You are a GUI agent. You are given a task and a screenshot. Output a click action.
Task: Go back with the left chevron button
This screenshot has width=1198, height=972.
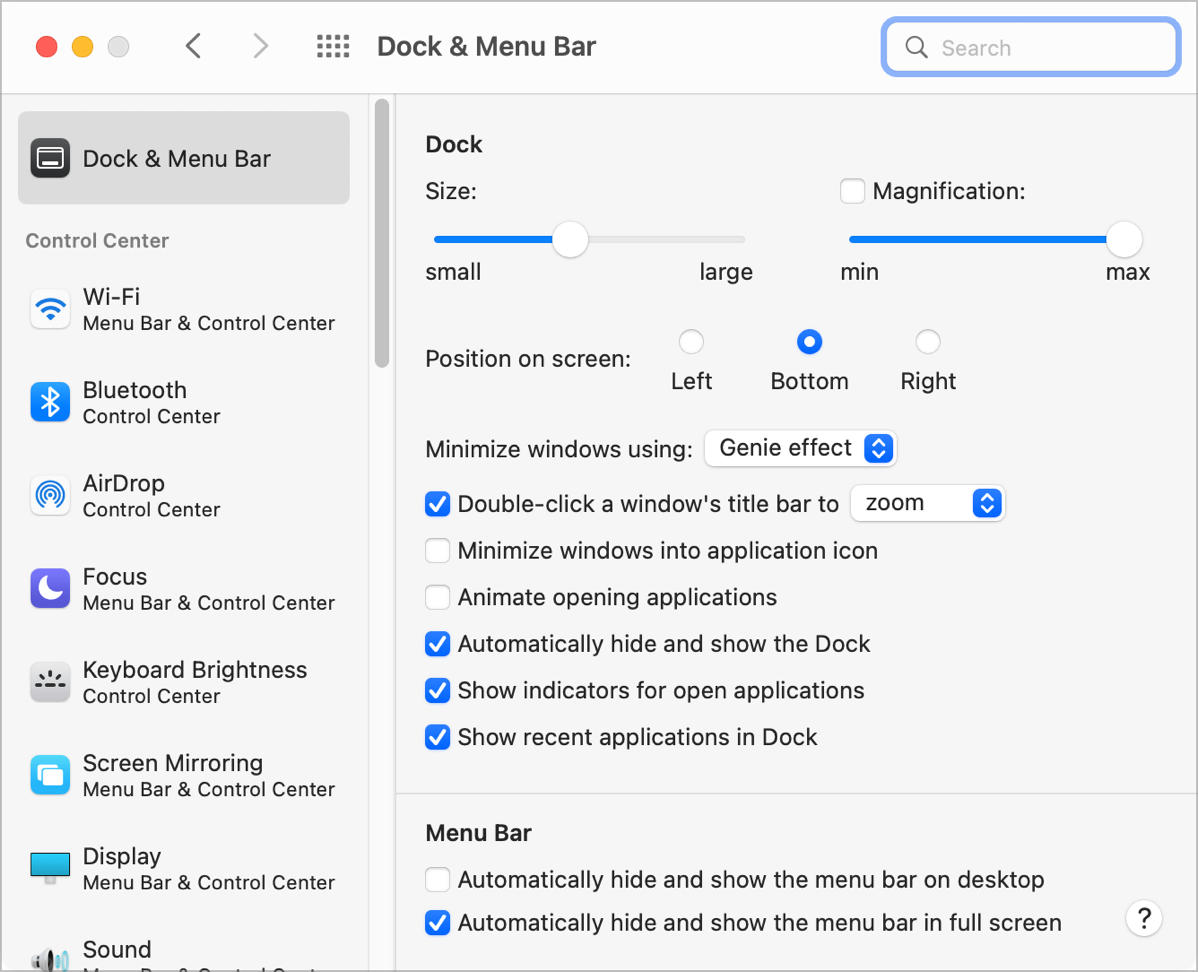coord(194,47)
